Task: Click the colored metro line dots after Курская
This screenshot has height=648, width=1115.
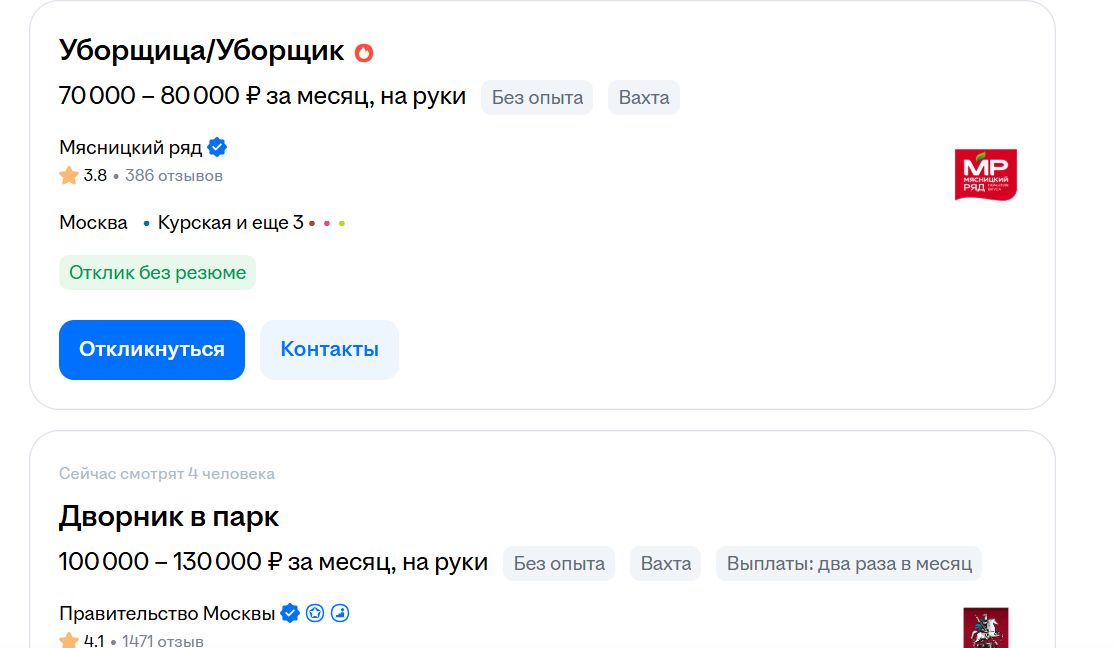Action: point(327,223)
